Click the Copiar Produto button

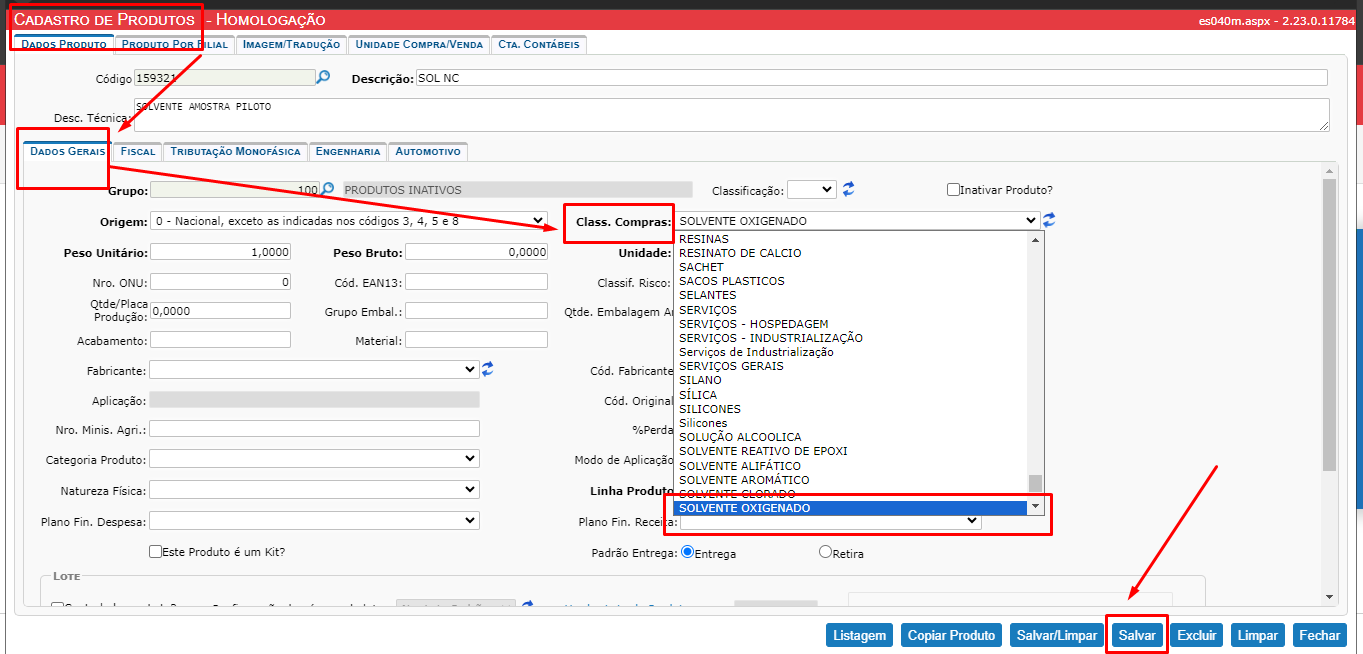point(951,635)
